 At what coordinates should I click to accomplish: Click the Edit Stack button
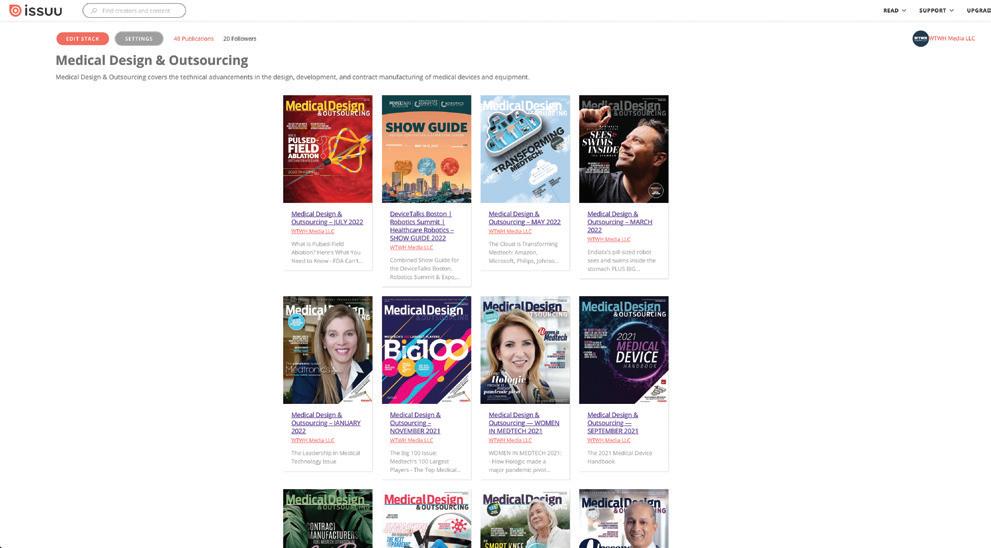click(x=83, y=39)
